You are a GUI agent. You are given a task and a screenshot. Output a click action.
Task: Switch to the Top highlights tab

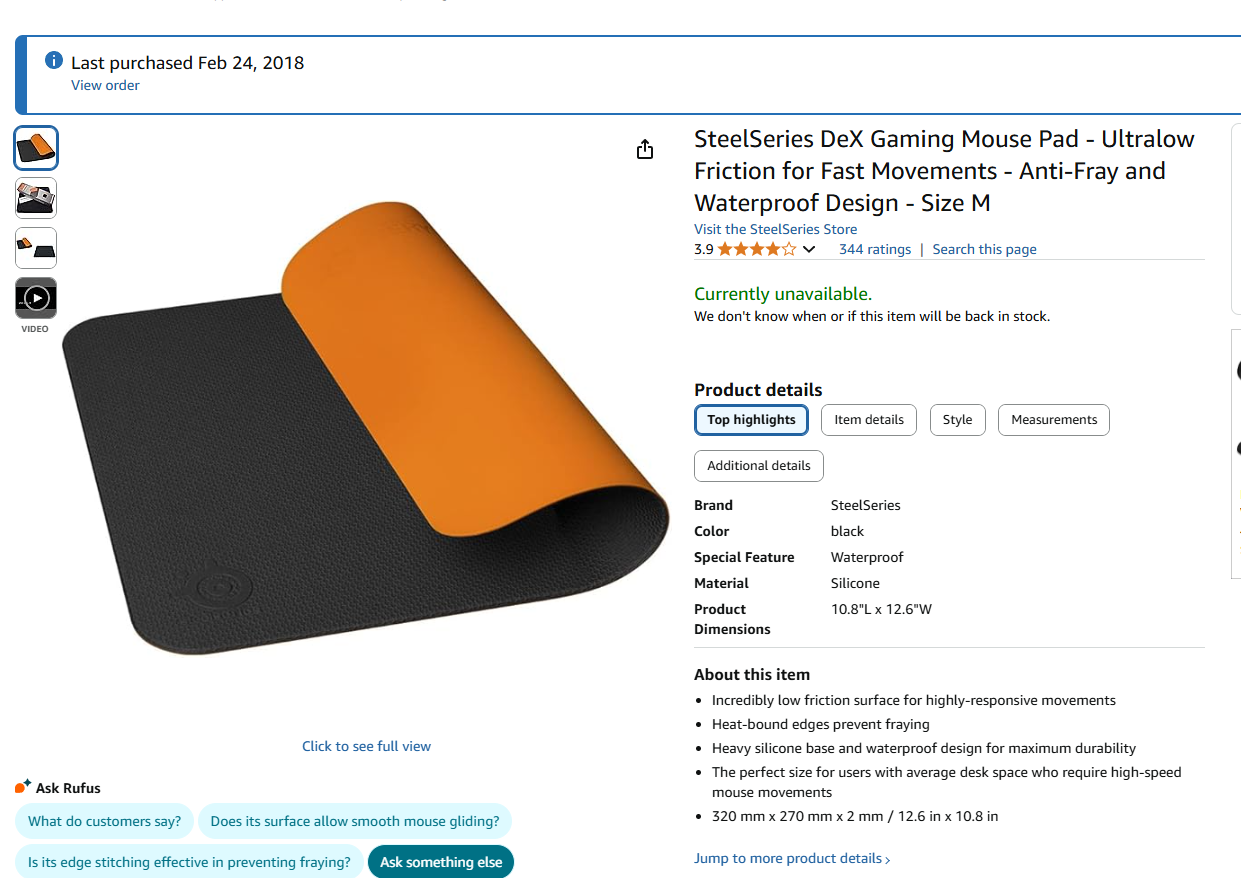pos(751,420)
